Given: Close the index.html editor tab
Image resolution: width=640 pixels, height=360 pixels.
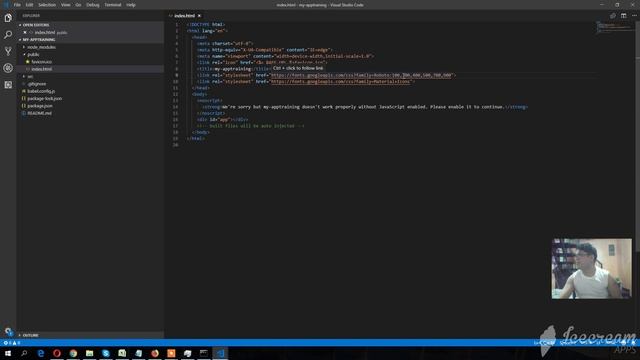Looking at the screenshot, I should click(199, 16).
